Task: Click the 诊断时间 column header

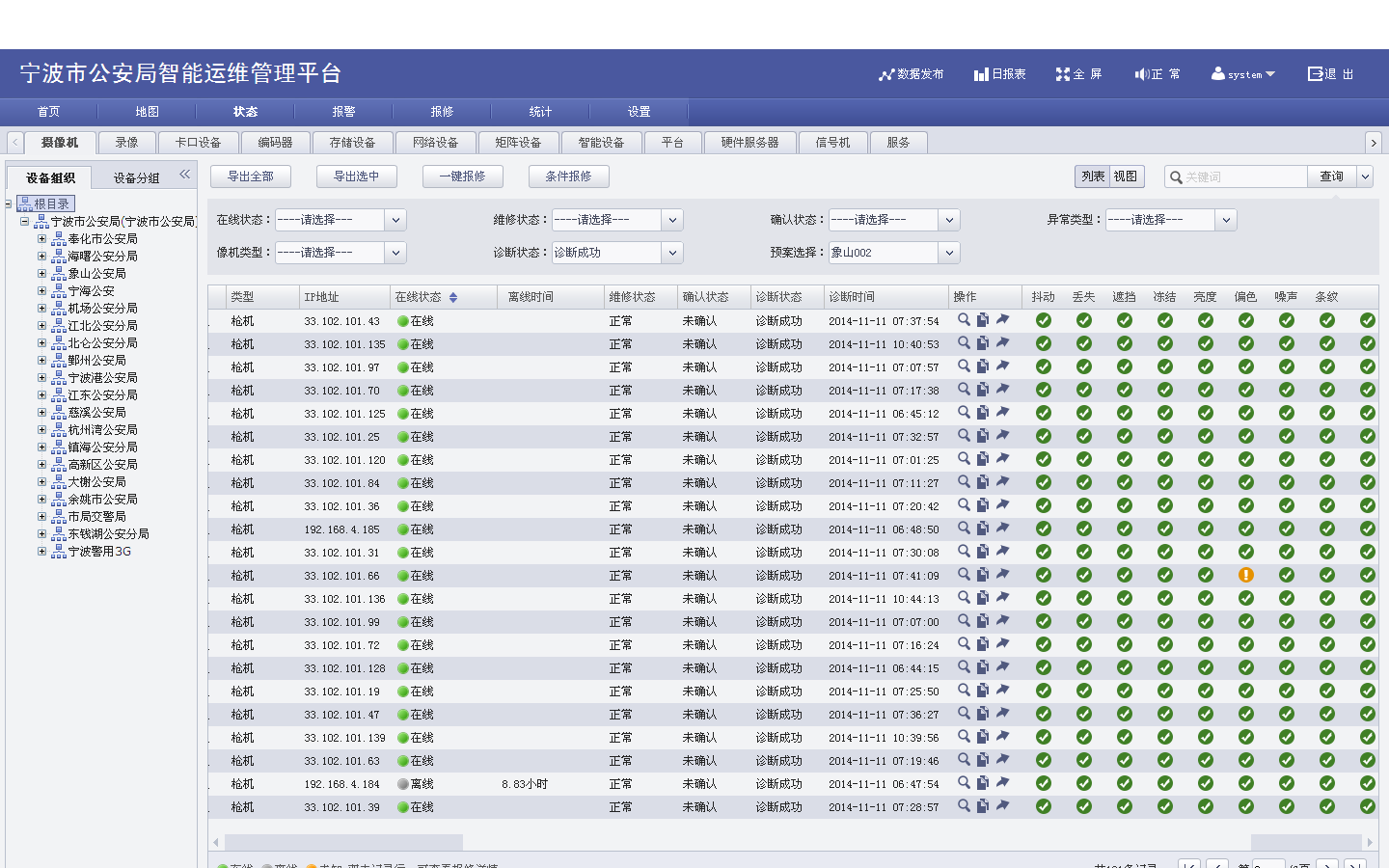Action: (x=885, y=297)
